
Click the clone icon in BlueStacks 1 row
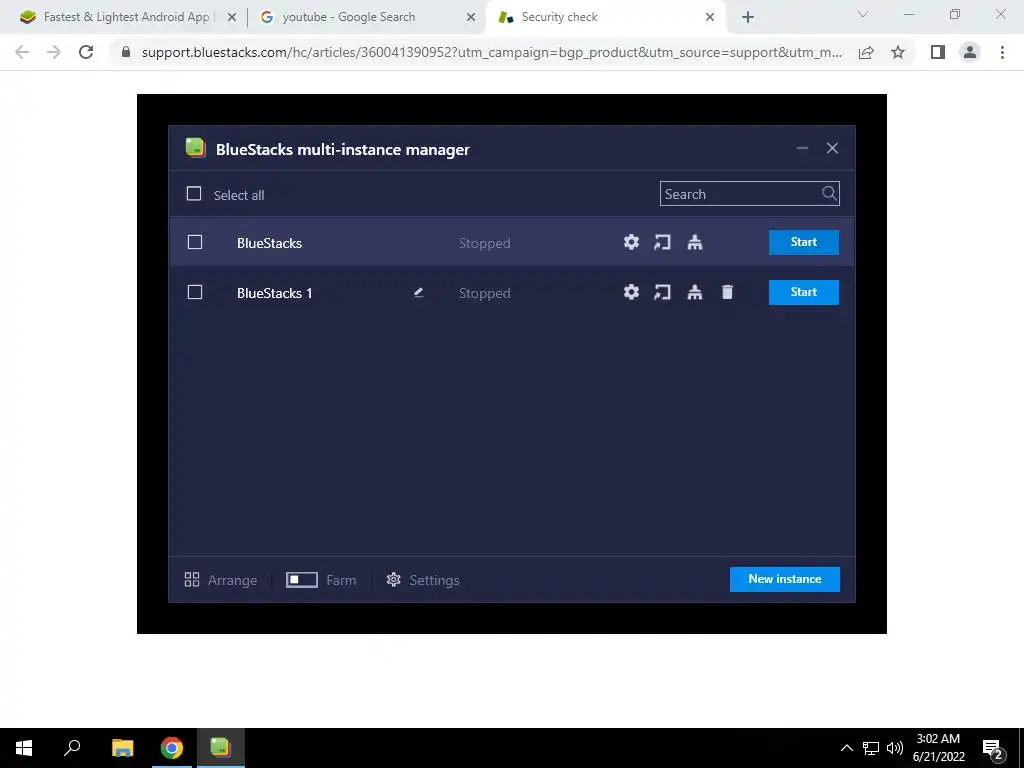[695, 292]
